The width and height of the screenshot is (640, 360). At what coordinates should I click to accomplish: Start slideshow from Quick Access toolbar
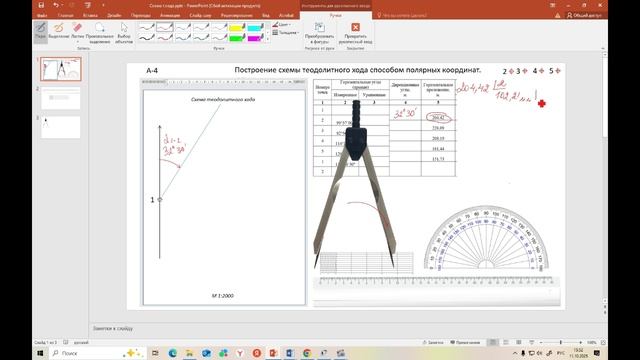click(x=88, y=5)
